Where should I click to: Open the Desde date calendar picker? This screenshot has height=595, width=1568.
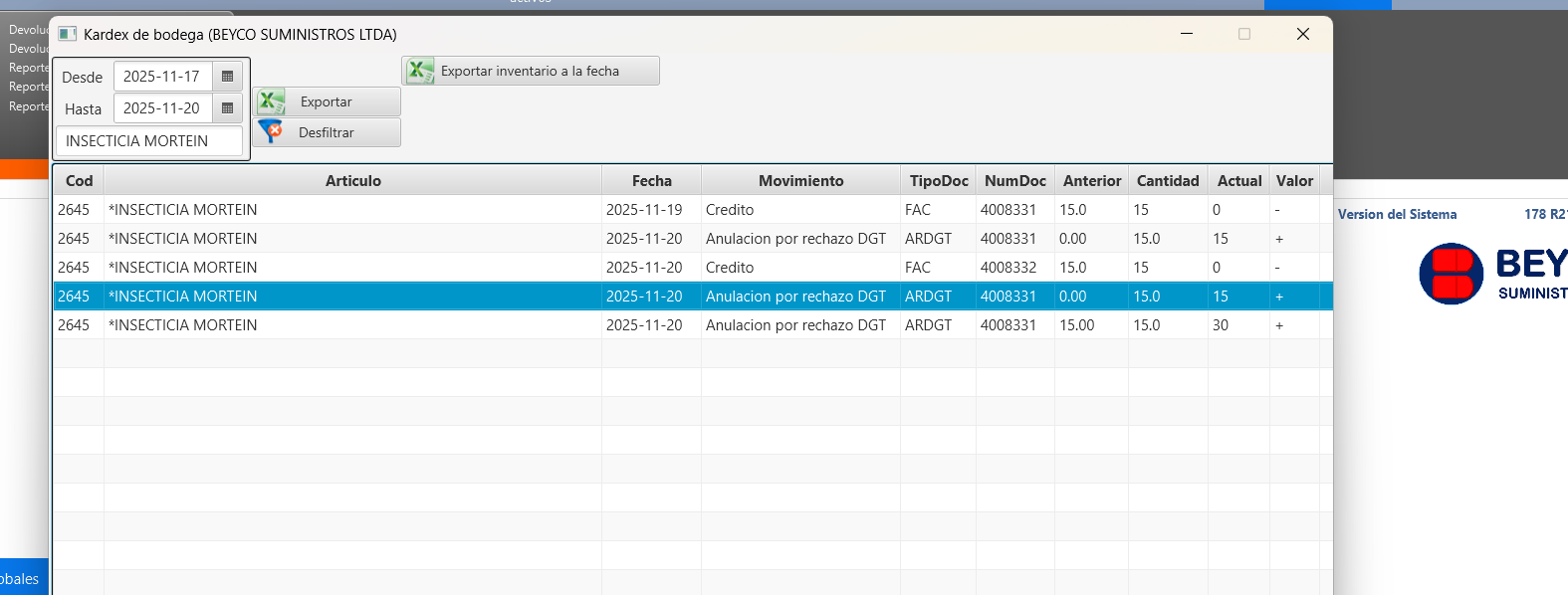click(x=227, y=77)
